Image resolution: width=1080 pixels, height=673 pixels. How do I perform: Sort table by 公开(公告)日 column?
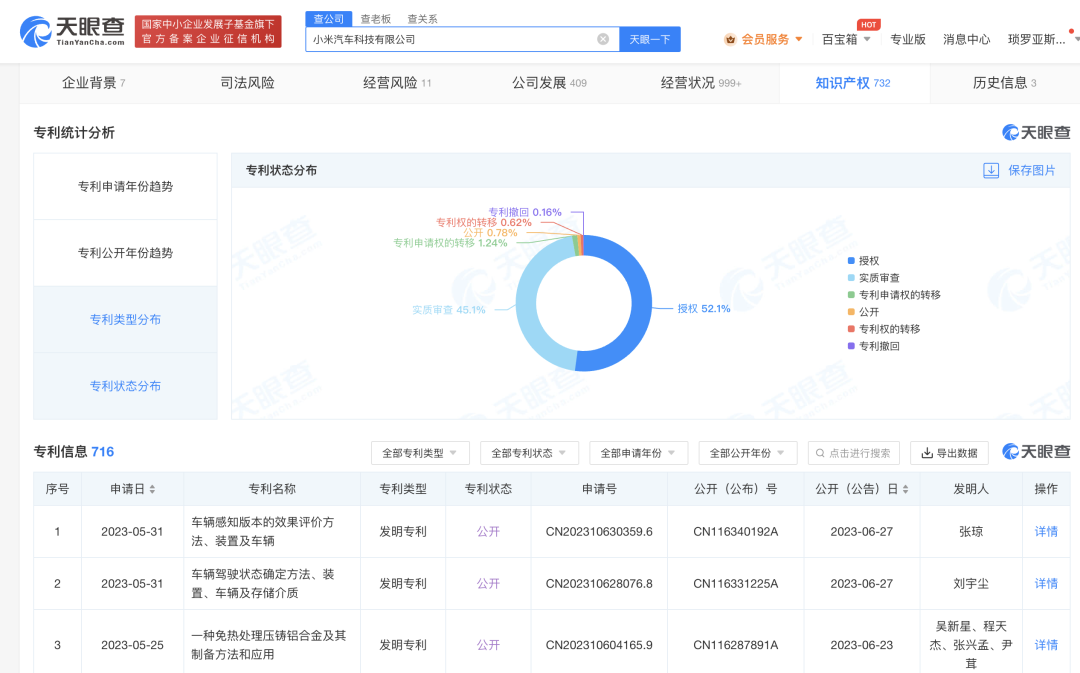[866, 488]
